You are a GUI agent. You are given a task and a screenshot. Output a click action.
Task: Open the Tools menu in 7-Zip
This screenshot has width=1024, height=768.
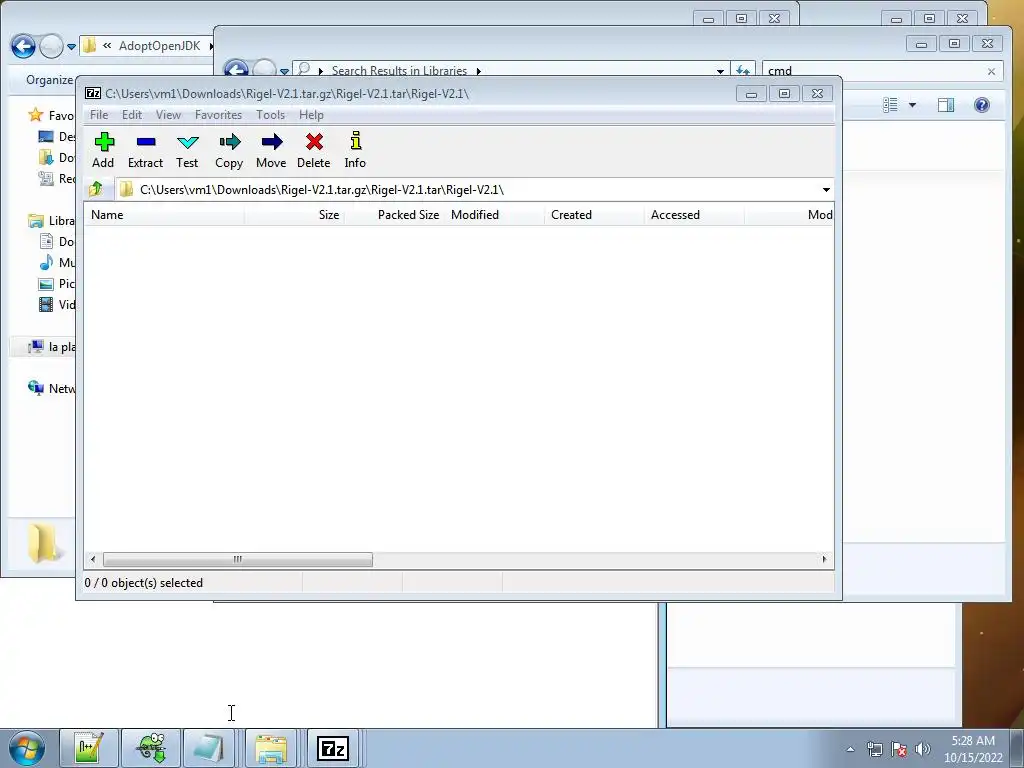tap(270, 115)
